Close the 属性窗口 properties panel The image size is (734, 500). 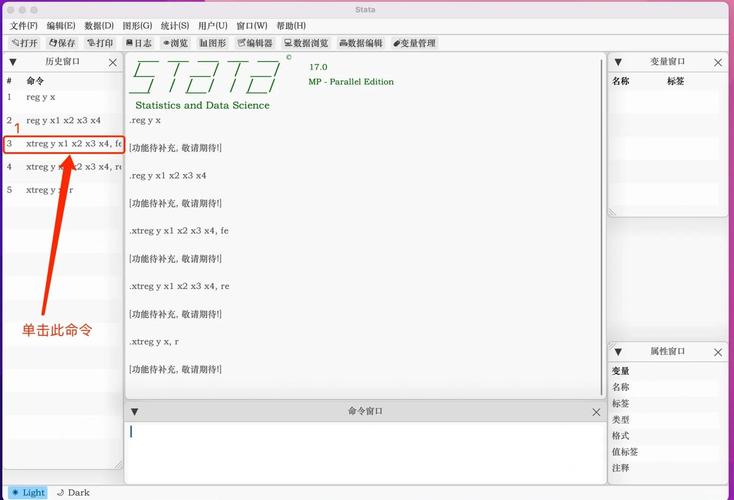(718, 352)
